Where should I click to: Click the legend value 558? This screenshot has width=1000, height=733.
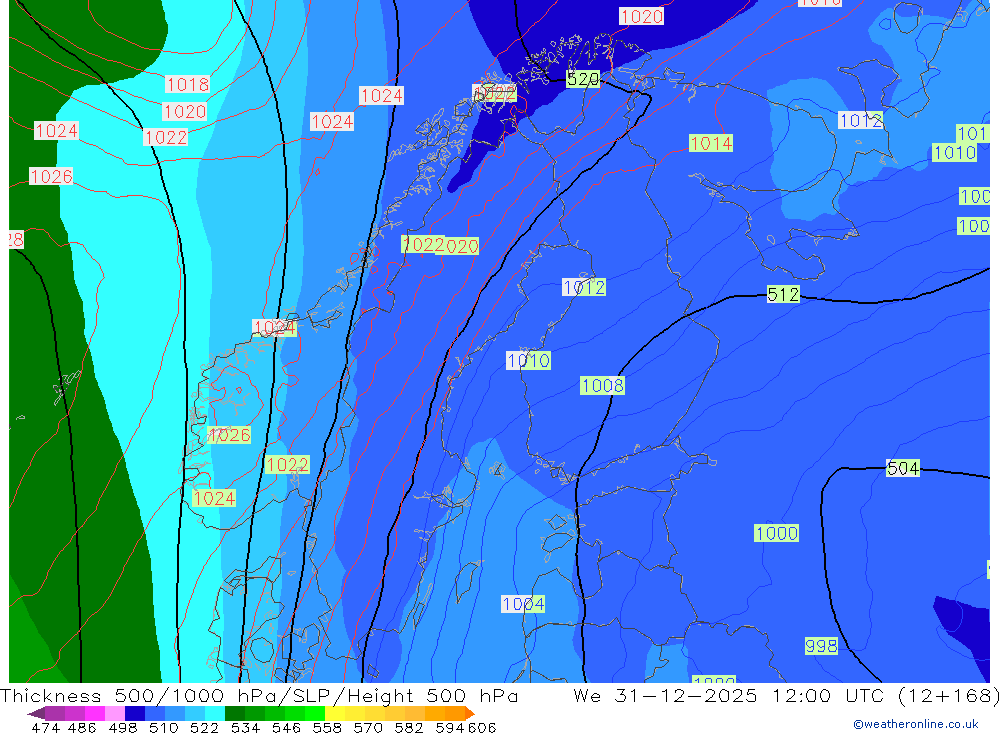tap(327, 727)
